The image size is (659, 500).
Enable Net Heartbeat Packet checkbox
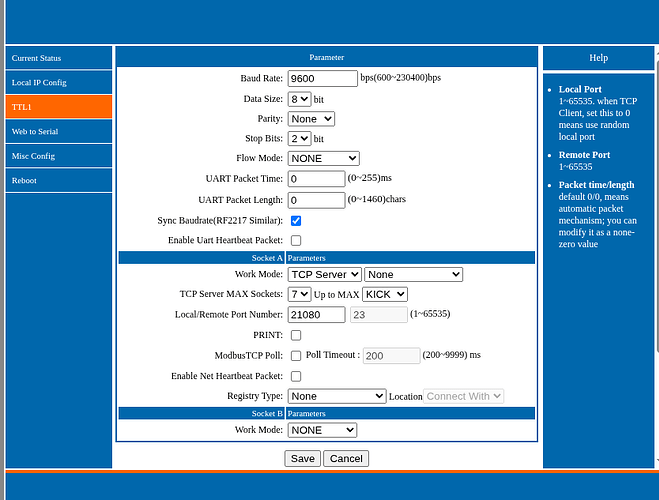point(296,376)
